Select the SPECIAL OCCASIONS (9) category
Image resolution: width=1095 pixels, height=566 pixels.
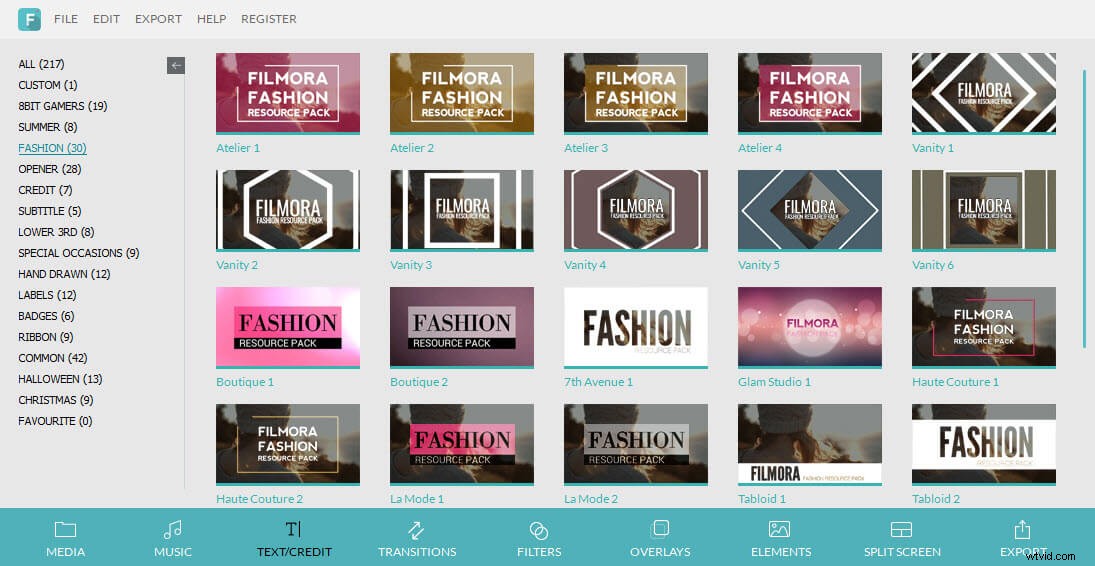79,253
